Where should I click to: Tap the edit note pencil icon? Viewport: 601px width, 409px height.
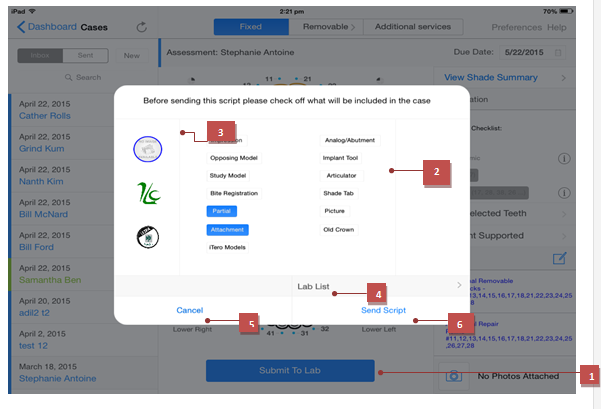(559, 258)
